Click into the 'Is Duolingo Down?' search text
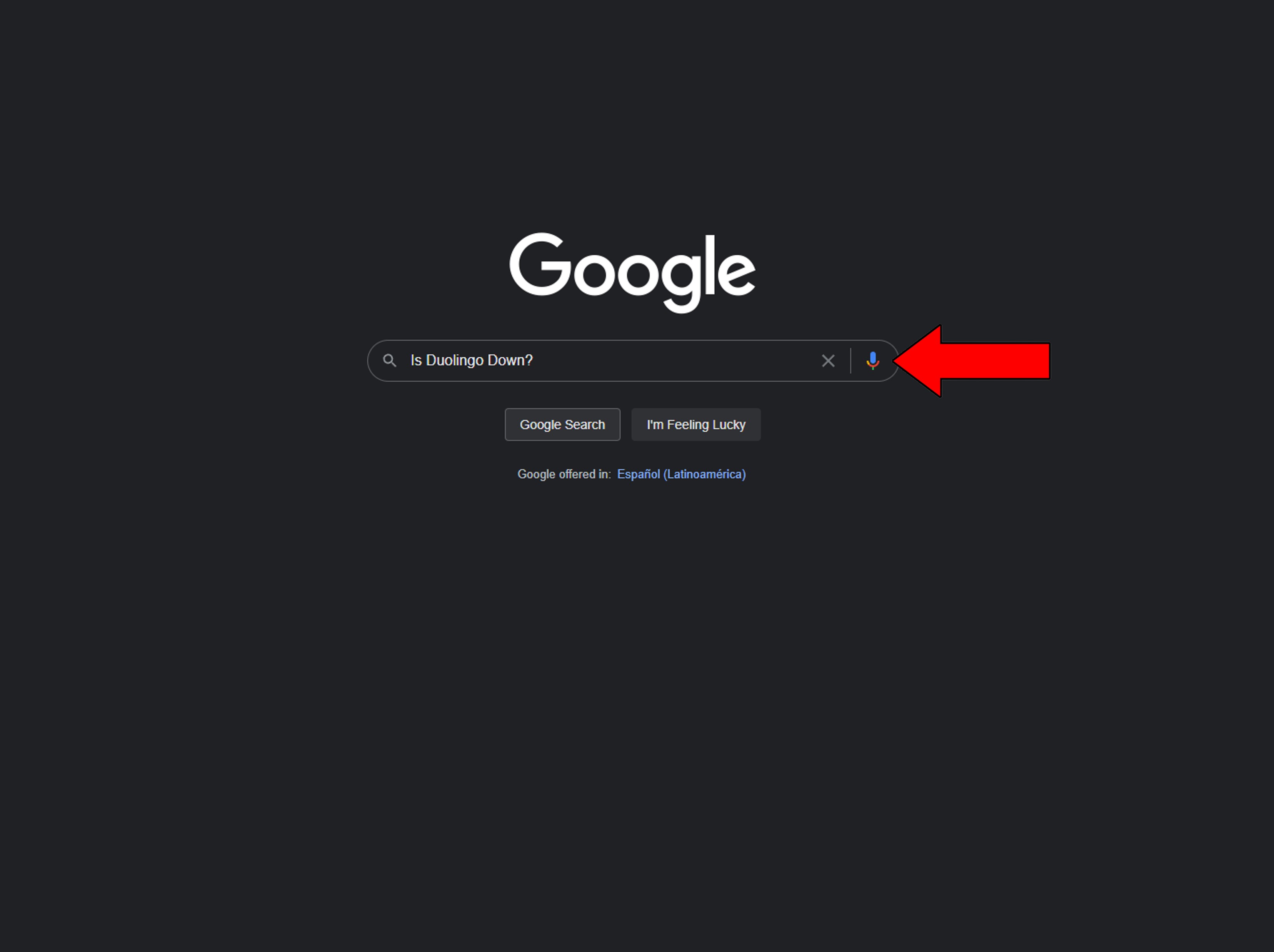This screenshot has height=952, width=1274. point(471,360)
